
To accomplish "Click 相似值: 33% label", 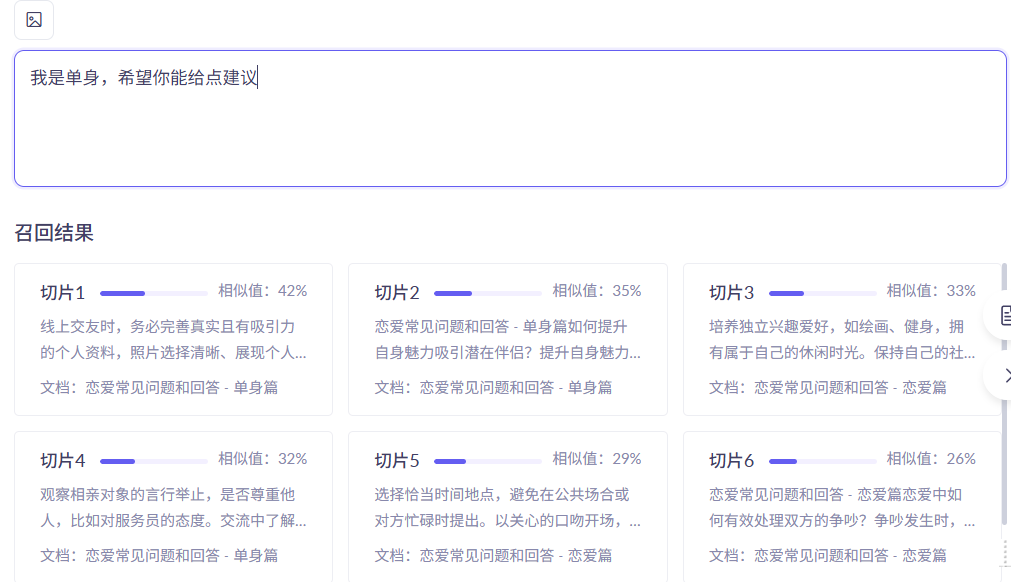I will click(931, 291).
